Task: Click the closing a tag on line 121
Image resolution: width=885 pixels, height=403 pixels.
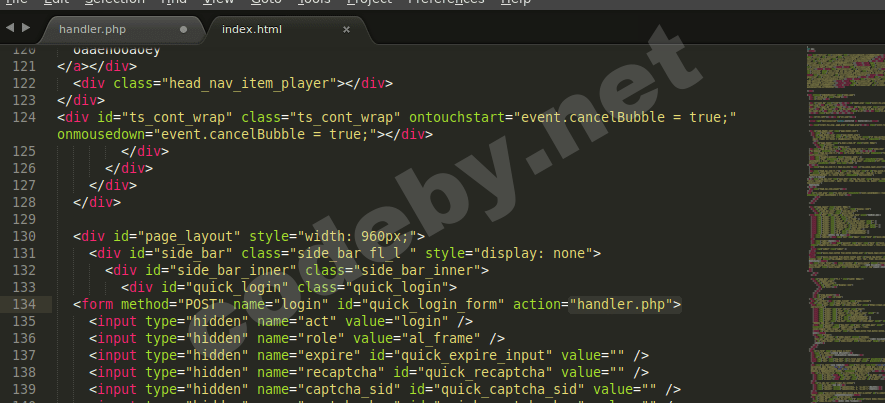Action: pos(73,67)
